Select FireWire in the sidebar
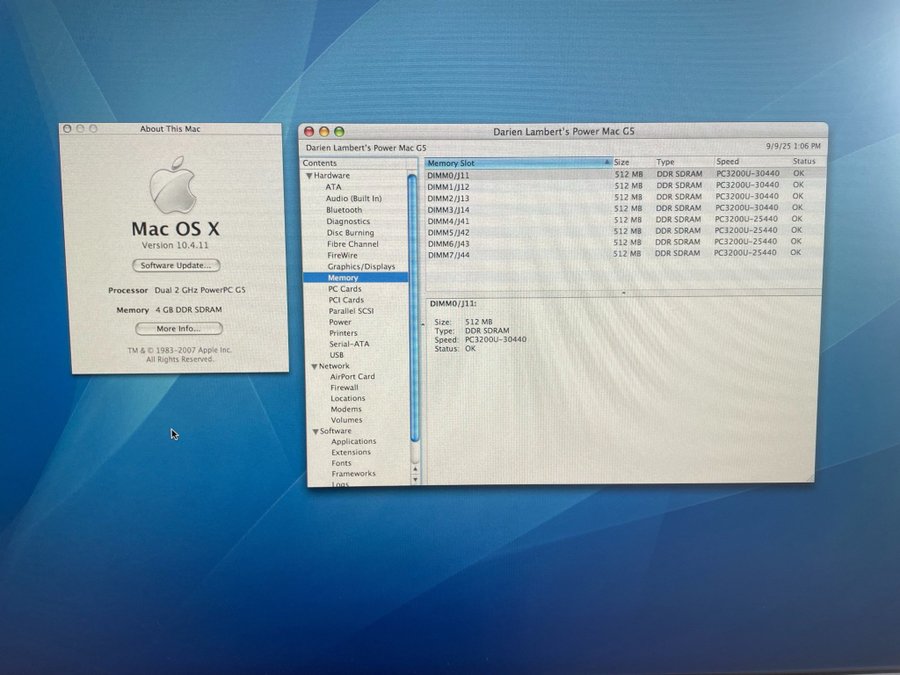Screen dimensions: 900x675 coord(342,255)
